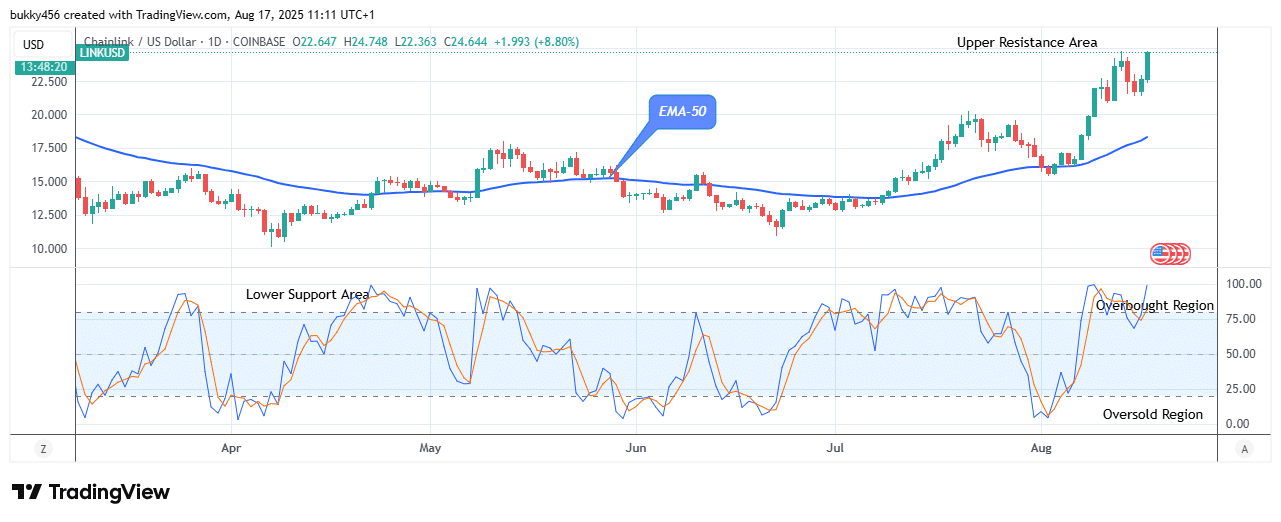Viewport: 1281px width, 522px height.
Task: Click the +1.993 (+8.80%) change value
Action: pos(535,42)
